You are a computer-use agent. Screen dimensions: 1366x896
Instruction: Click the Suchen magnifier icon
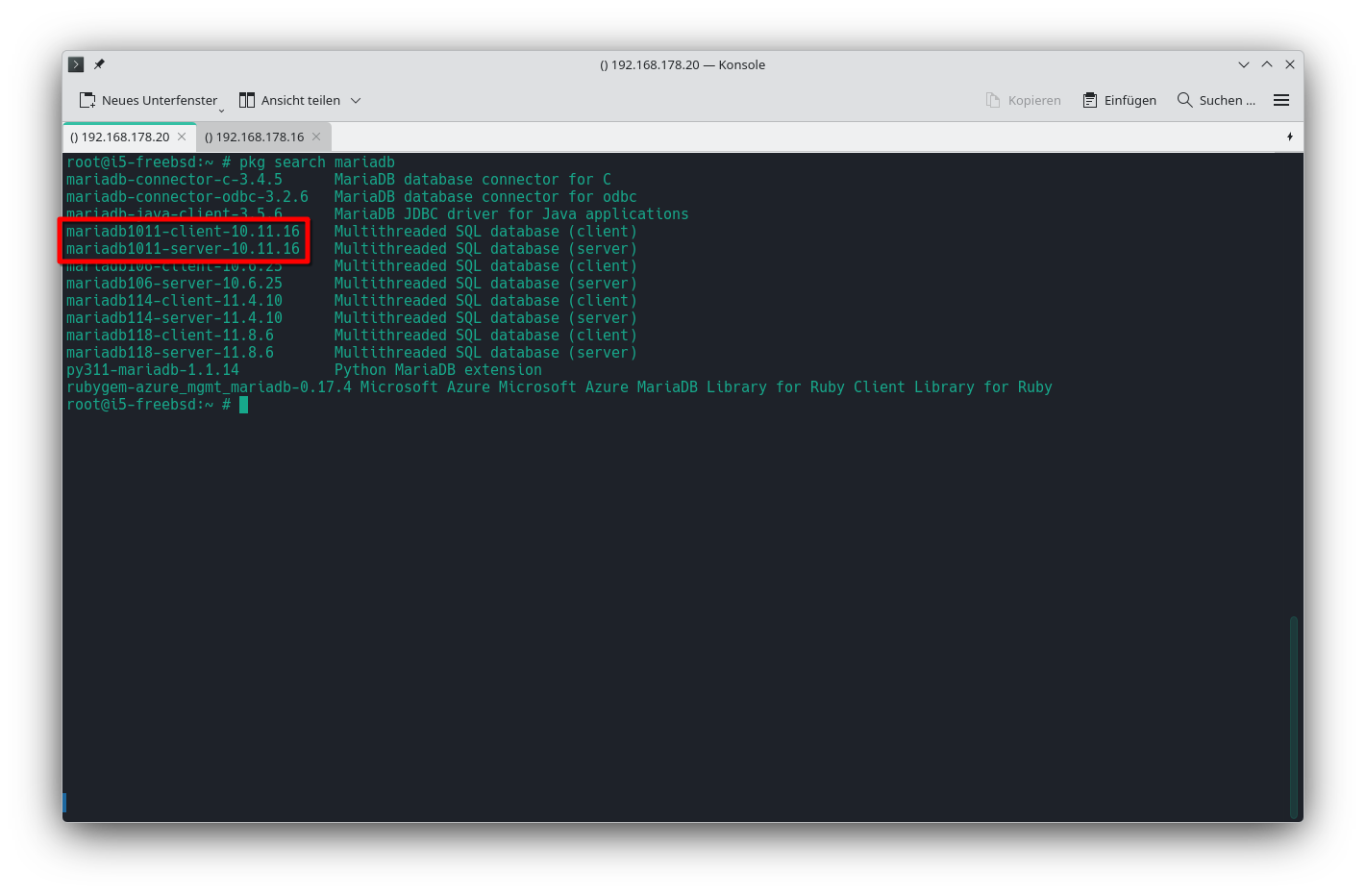(x=1184, y=100)
